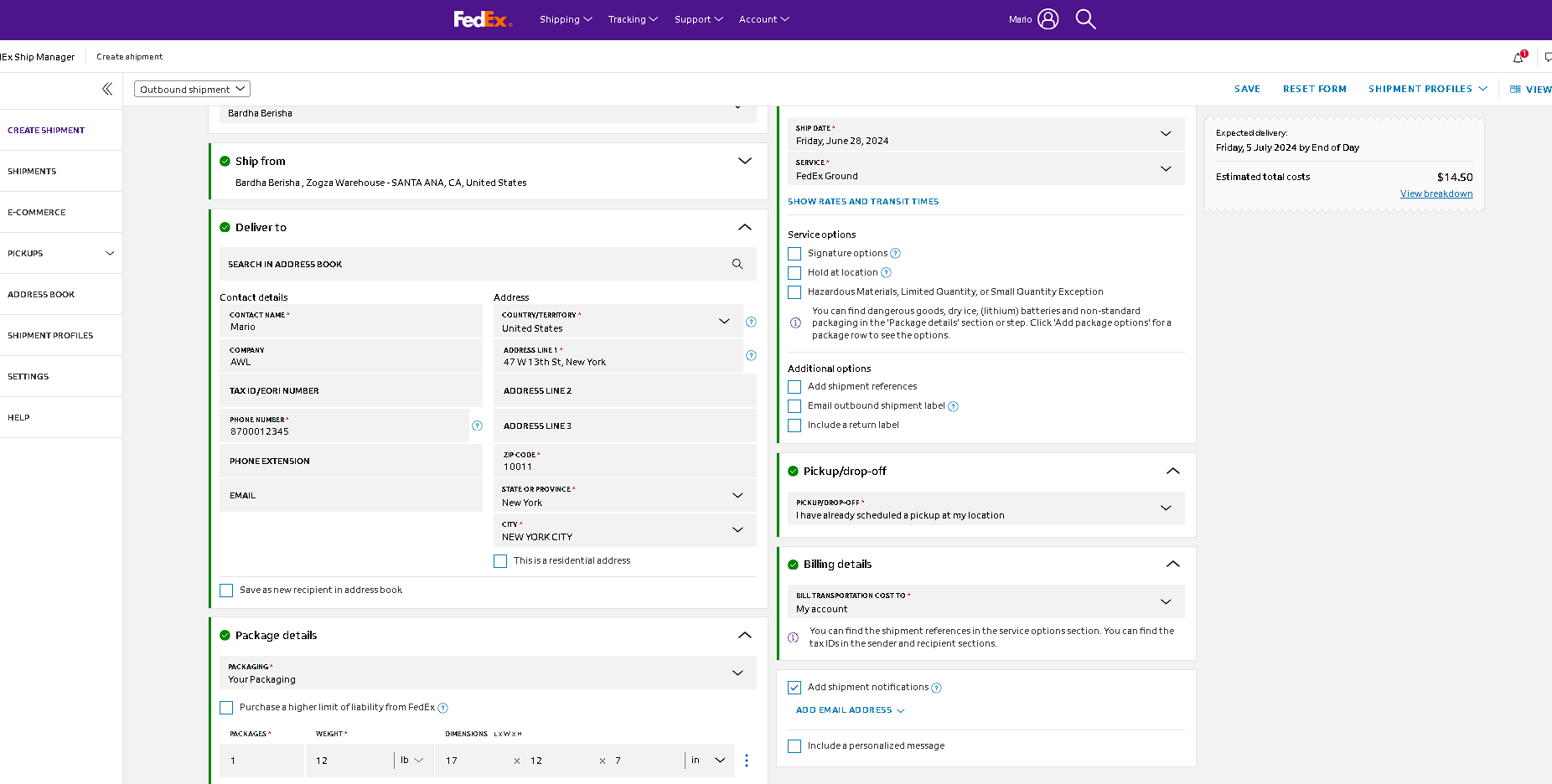Viewport: 1552px width, 784px height.
Task: Show help for Add shipment notifications
Action: 936,688
